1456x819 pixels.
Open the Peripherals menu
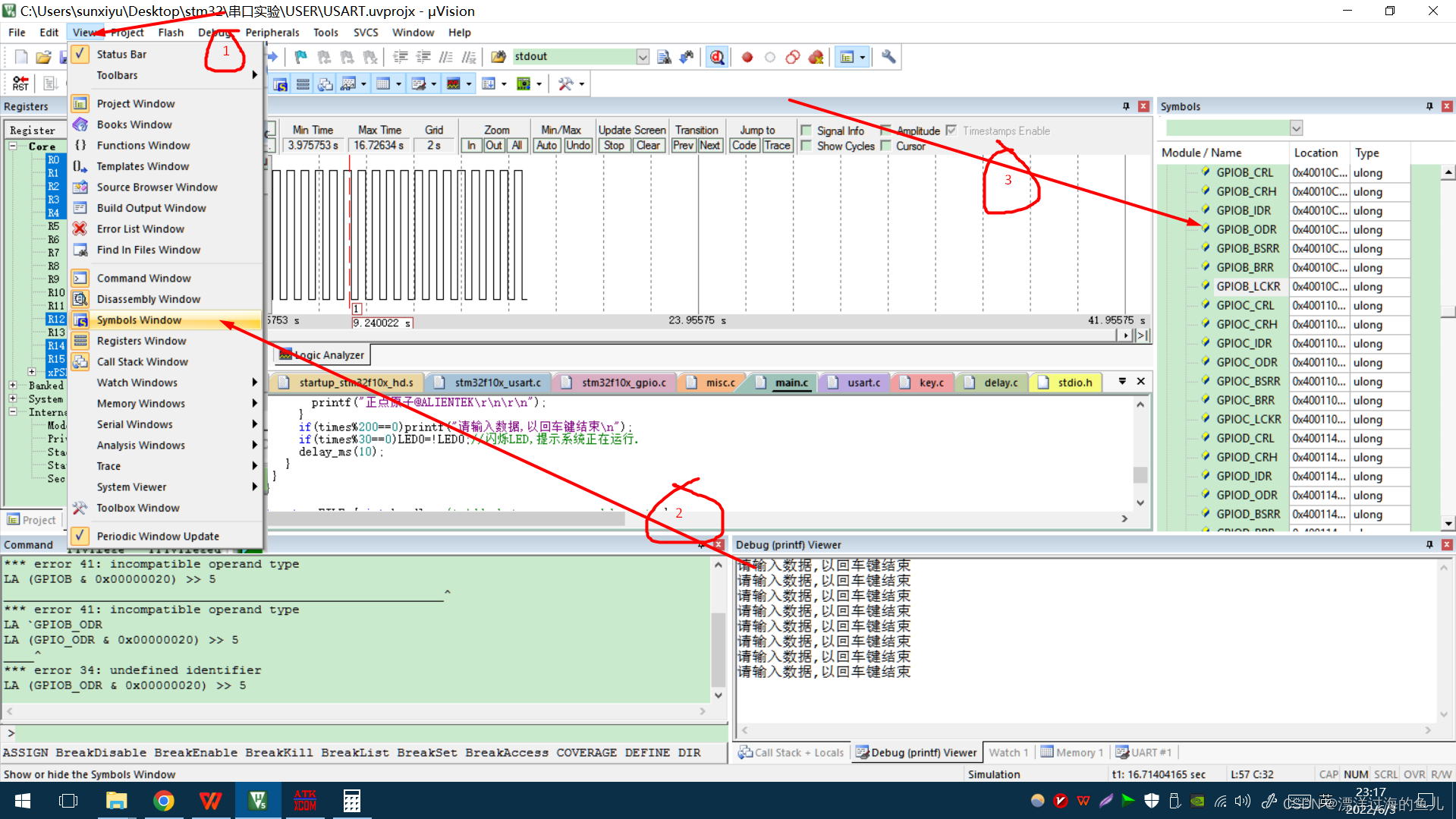272,33
